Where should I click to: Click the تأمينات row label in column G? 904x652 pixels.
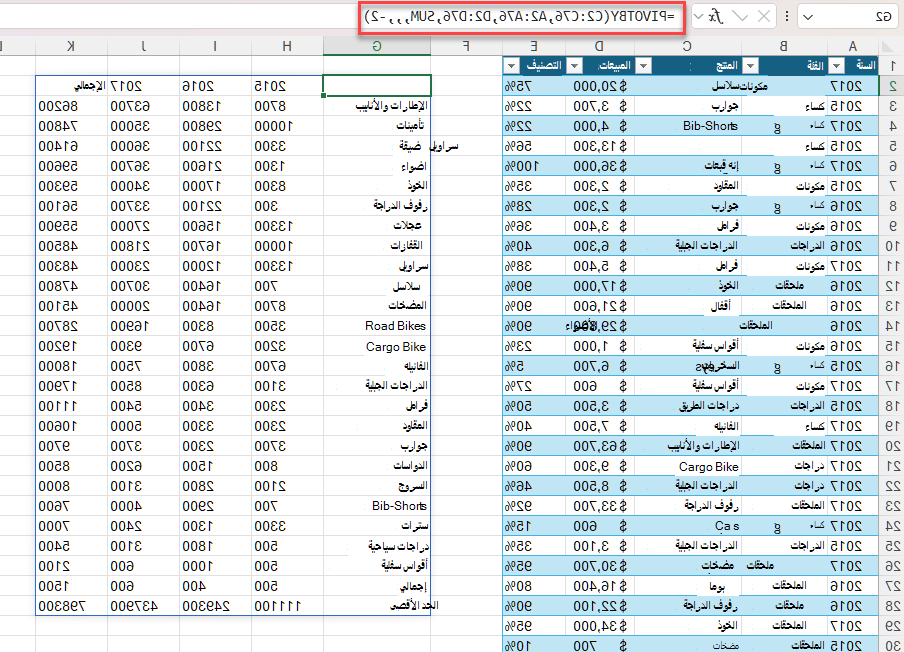[410, 126]
